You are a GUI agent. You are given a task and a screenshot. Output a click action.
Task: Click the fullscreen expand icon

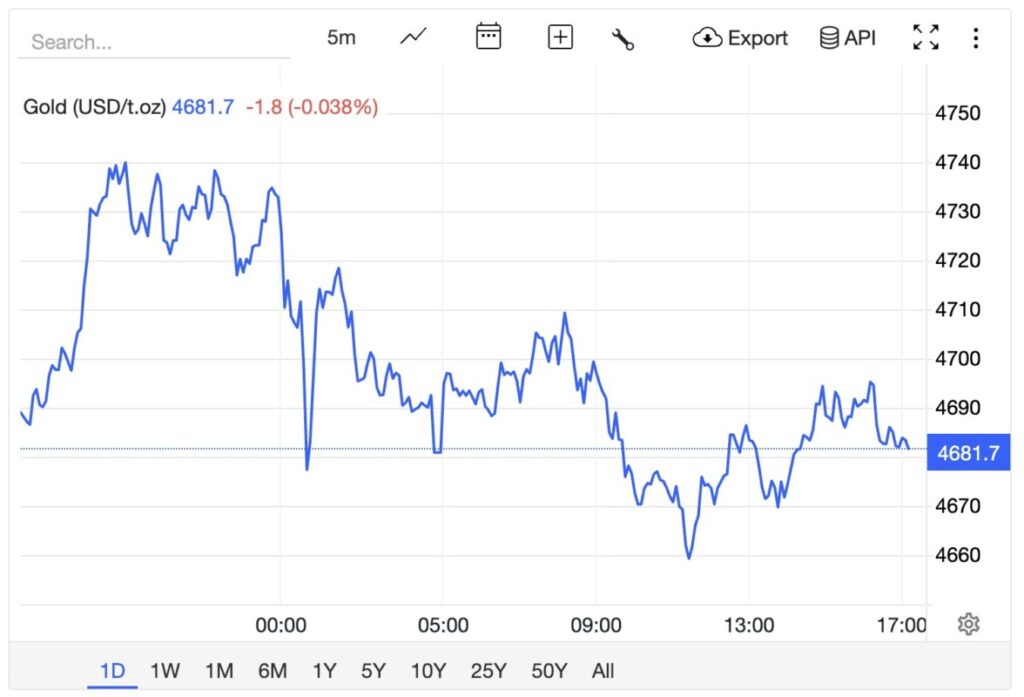coord(926,38)
